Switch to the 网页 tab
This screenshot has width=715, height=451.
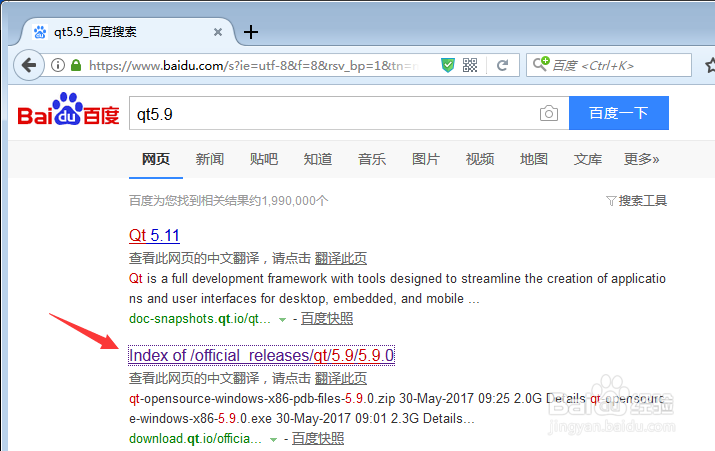pos(156,159)
